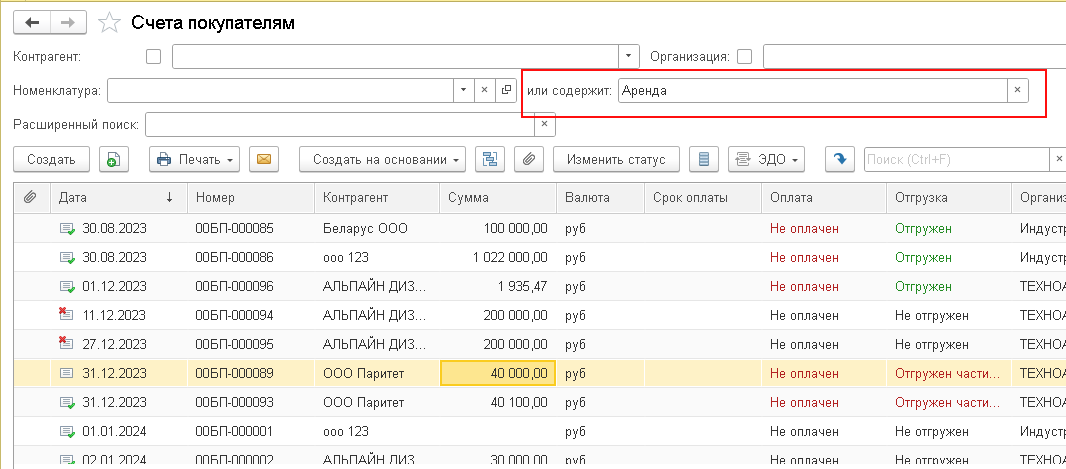Viewport: 1066px width, 469px height.
Task: Click the Срок оплаты column header
Action: click(x=702, y=198)
